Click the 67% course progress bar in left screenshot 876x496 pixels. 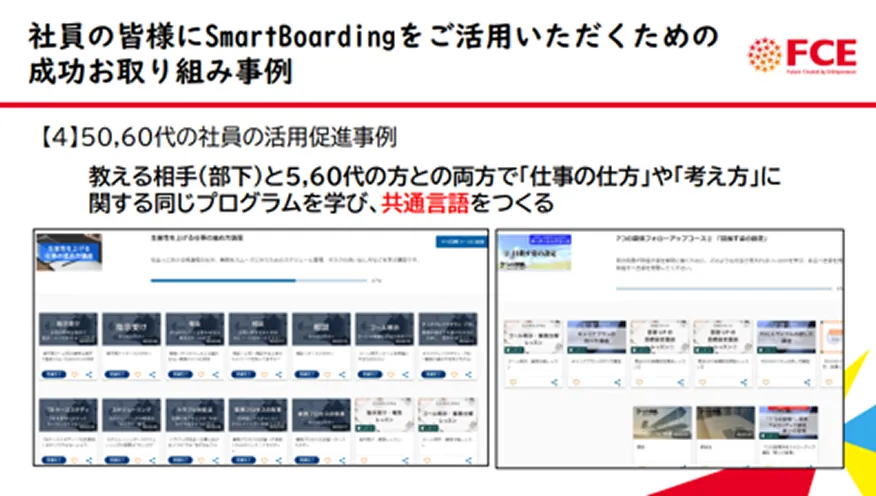[259, 280]
